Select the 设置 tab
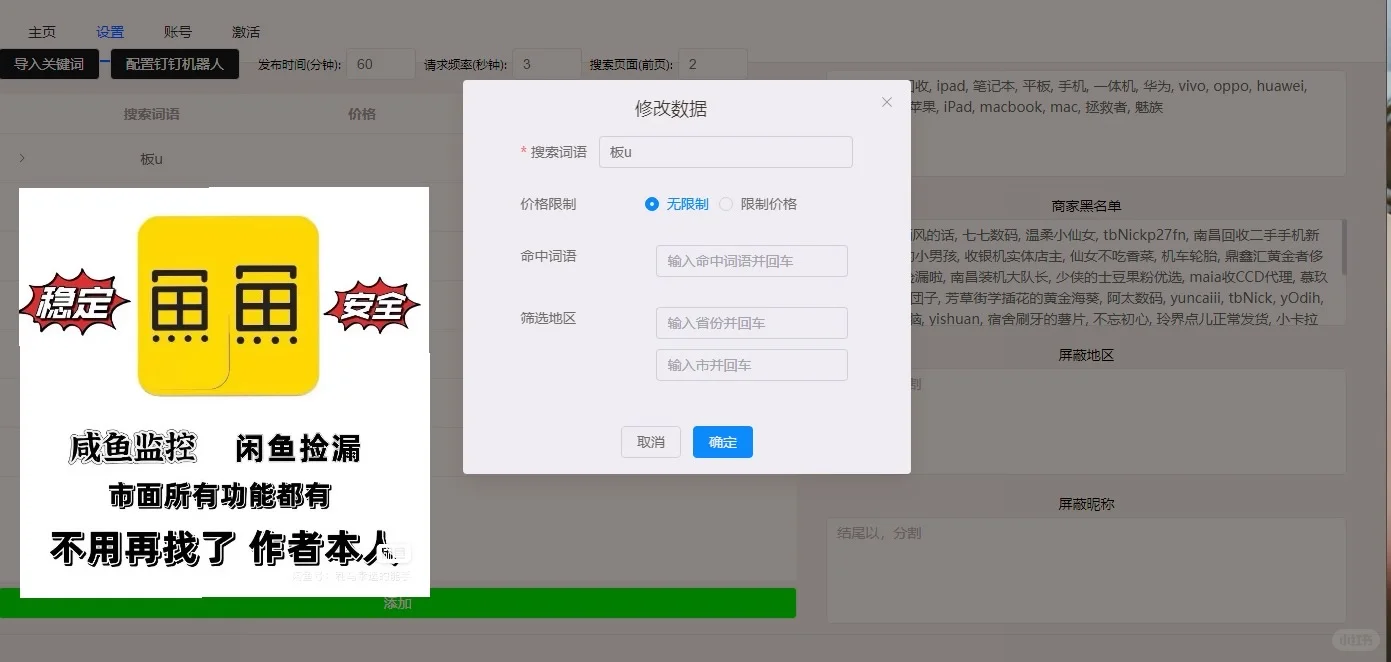This screenshot has height=662, width=1391. click(110, 30)
